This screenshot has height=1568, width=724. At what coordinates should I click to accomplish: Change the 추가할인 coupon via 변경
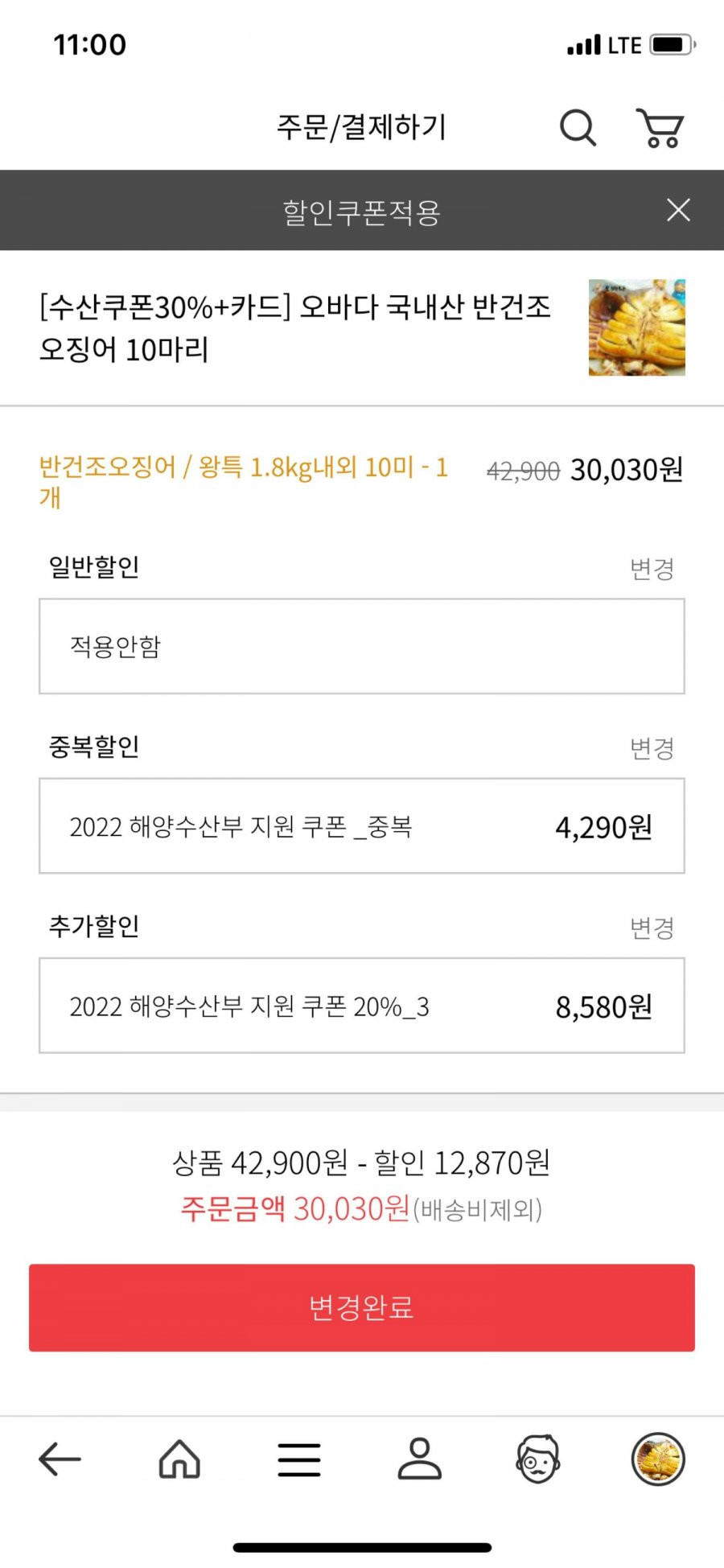point(652,928)
